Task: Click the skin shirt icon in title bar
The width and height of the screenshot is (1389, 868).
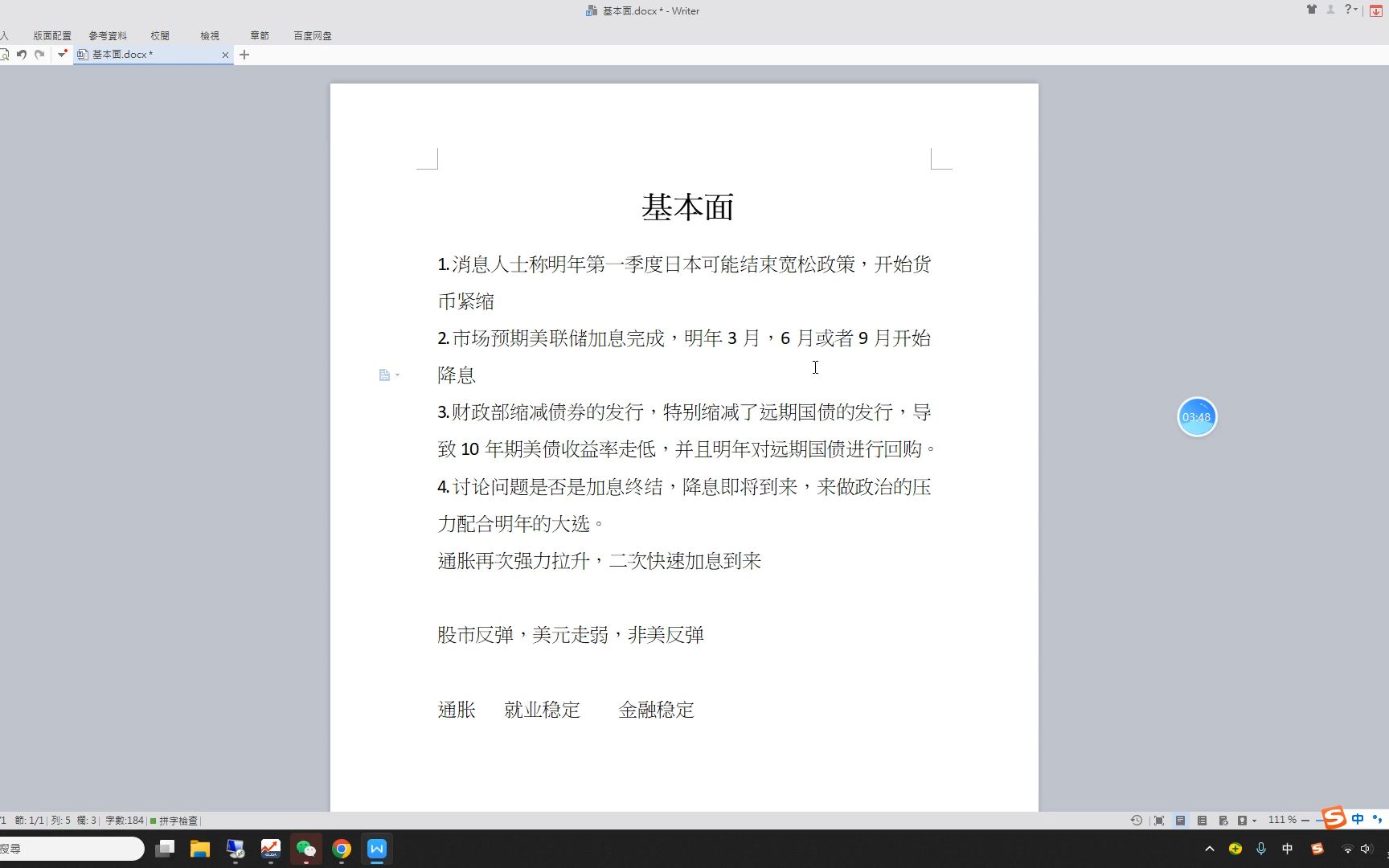Action: pos(1312,10)
